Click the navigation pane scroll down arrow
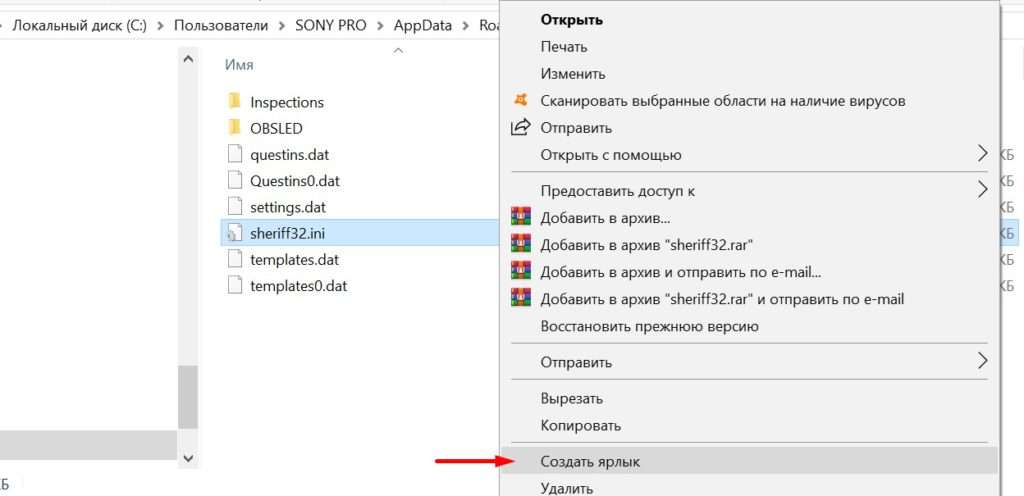 pyautogui.click(x=188, y=457)
